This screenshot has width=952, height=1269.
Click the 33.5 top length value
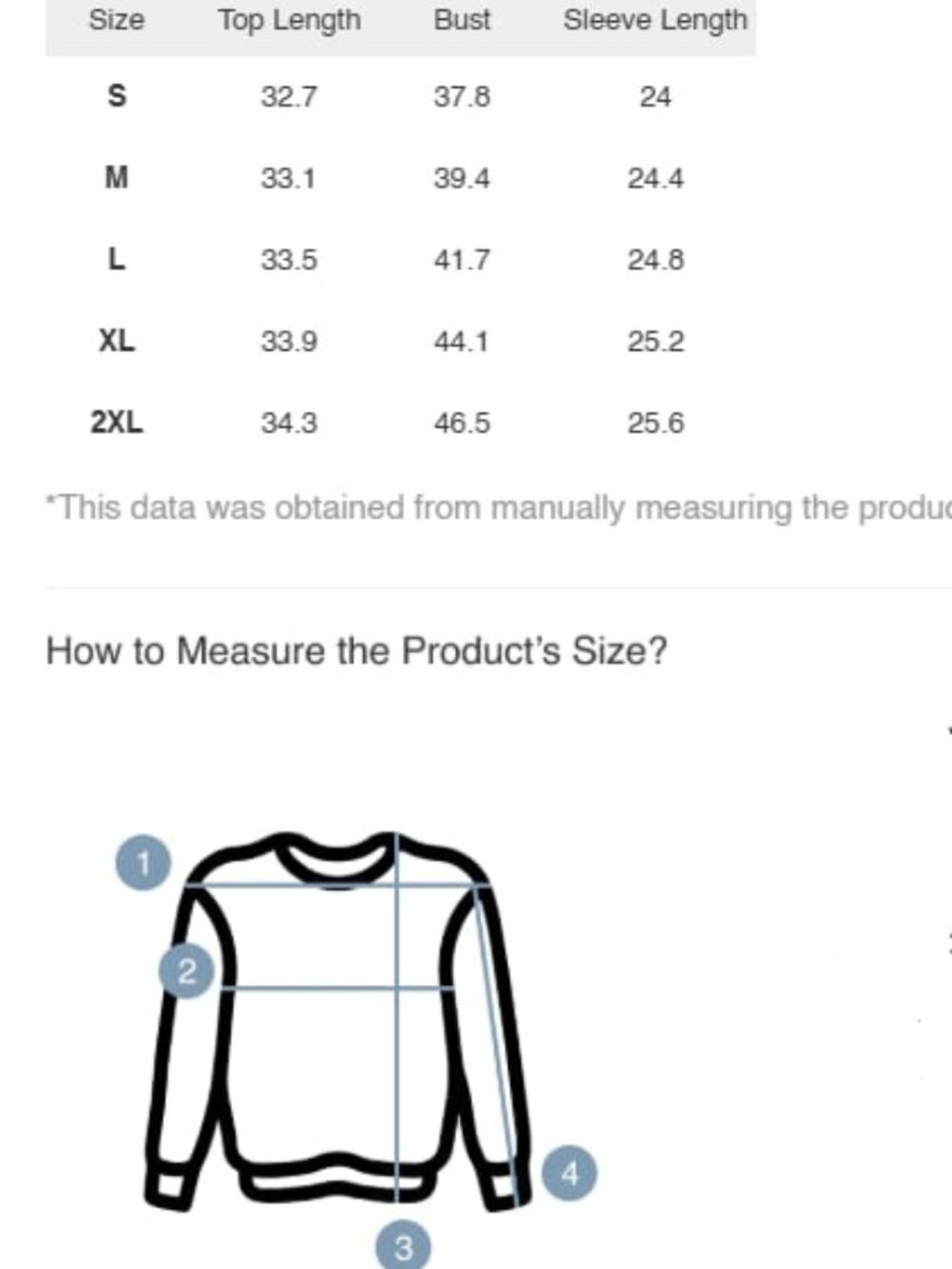[289, 260]
